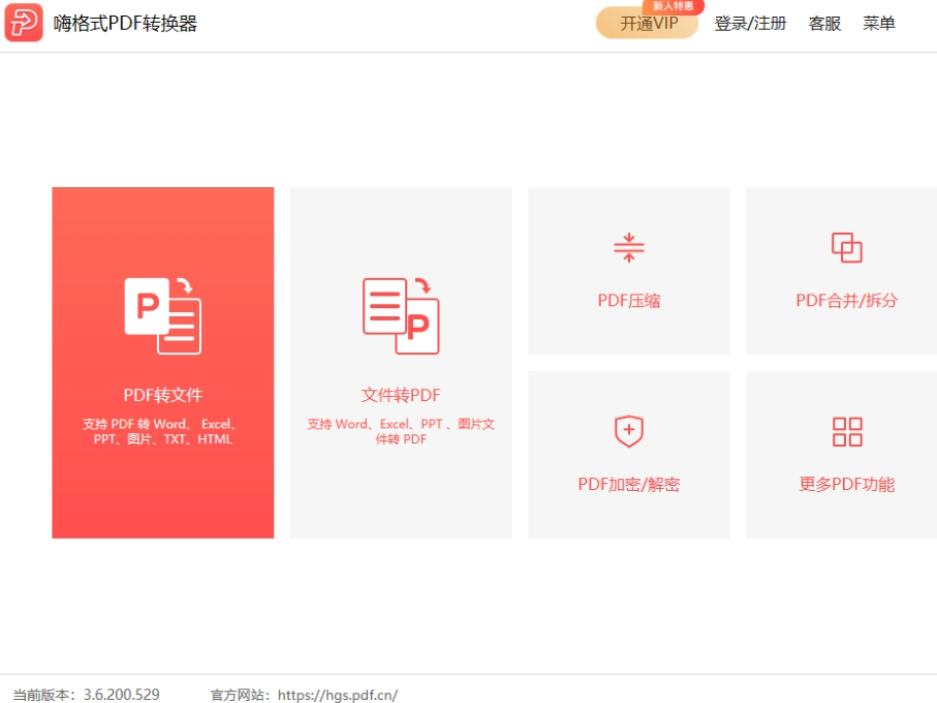Click the 文件转PDF title text
The height and width of the screenshot is (703, 937).
[x=401, y=395]
